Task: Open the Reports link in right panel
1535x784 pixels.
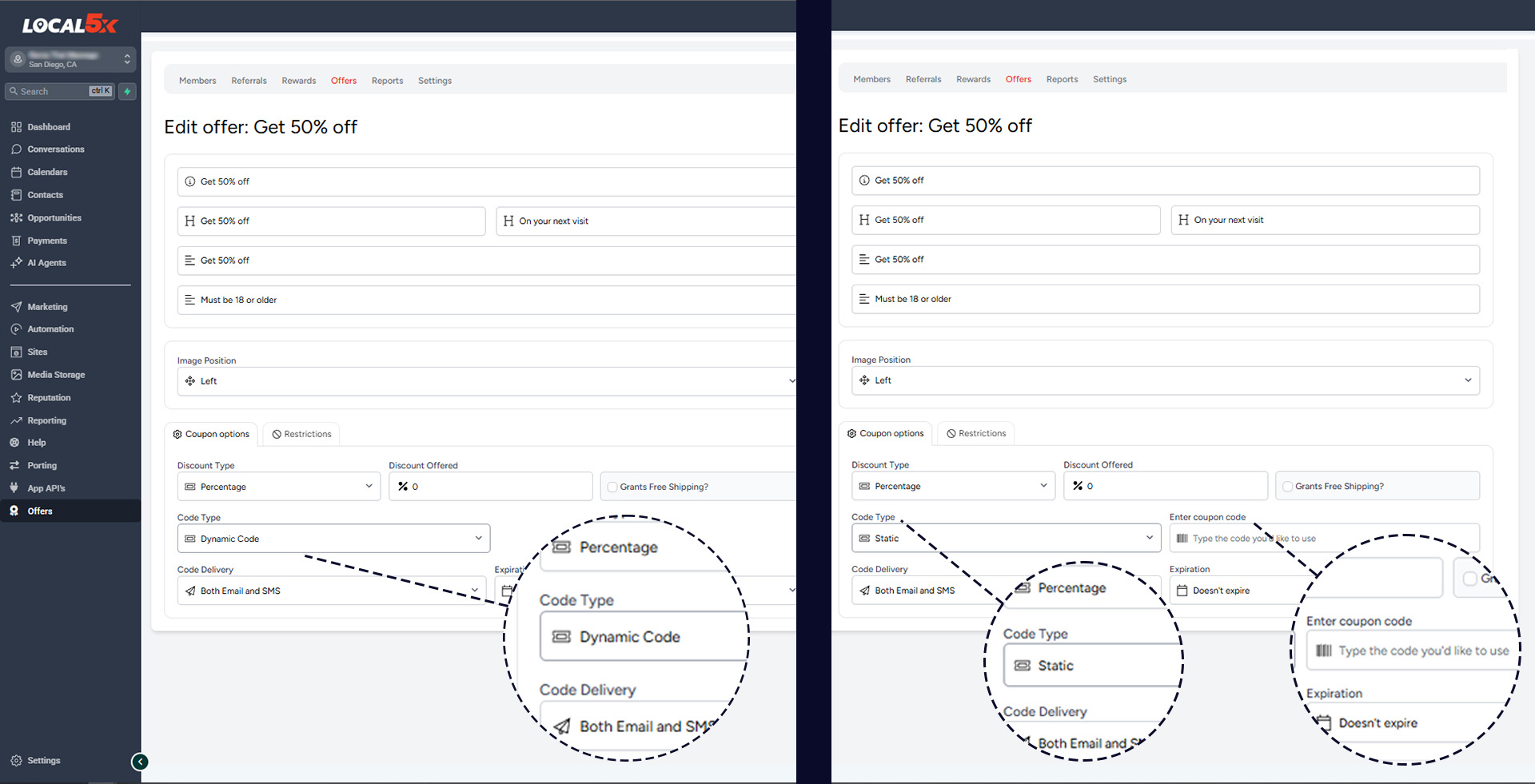Action: tap(1062, 79)
